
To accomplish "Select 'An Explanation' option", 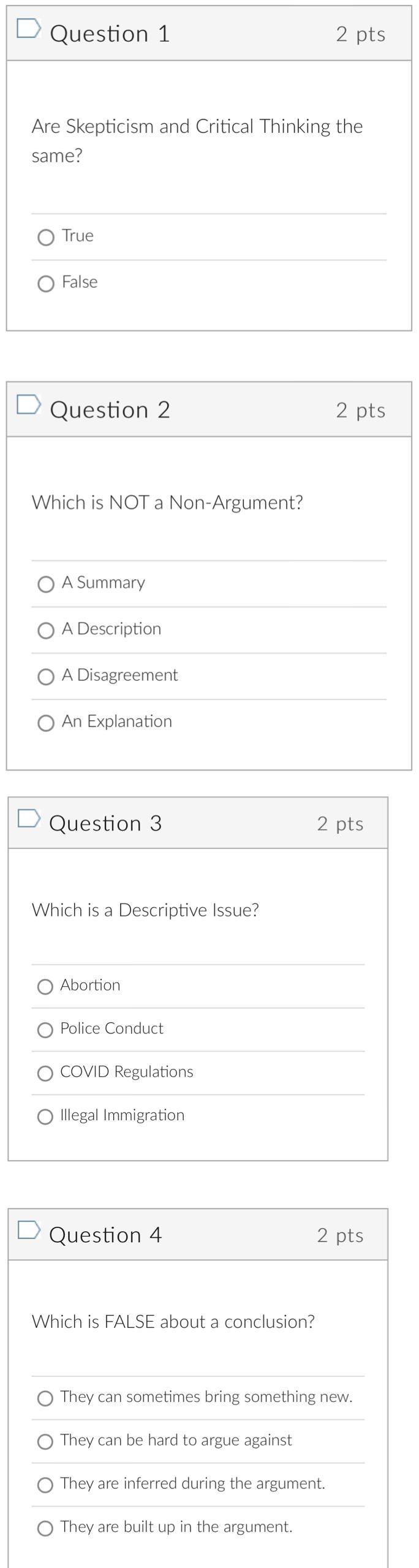I will (46, 723).
